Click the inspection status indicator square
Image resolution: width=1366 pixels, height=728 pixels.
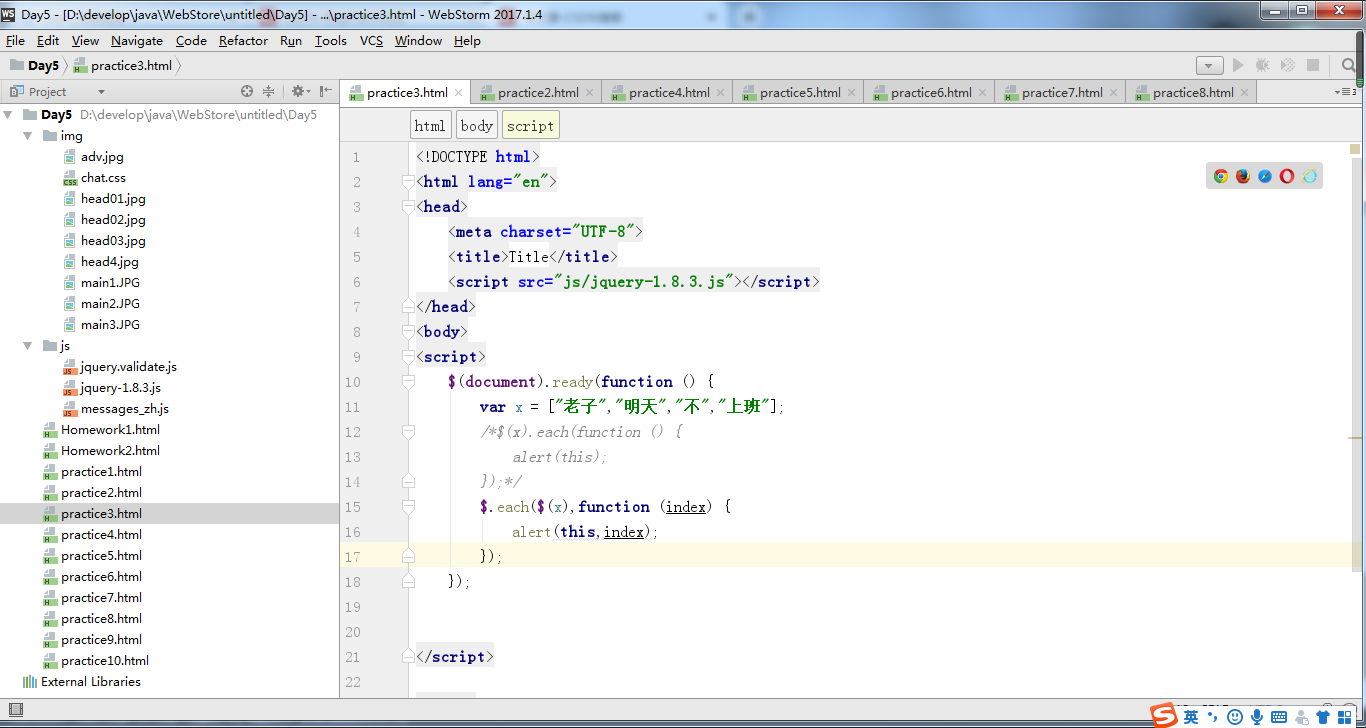click(1355, 150)
